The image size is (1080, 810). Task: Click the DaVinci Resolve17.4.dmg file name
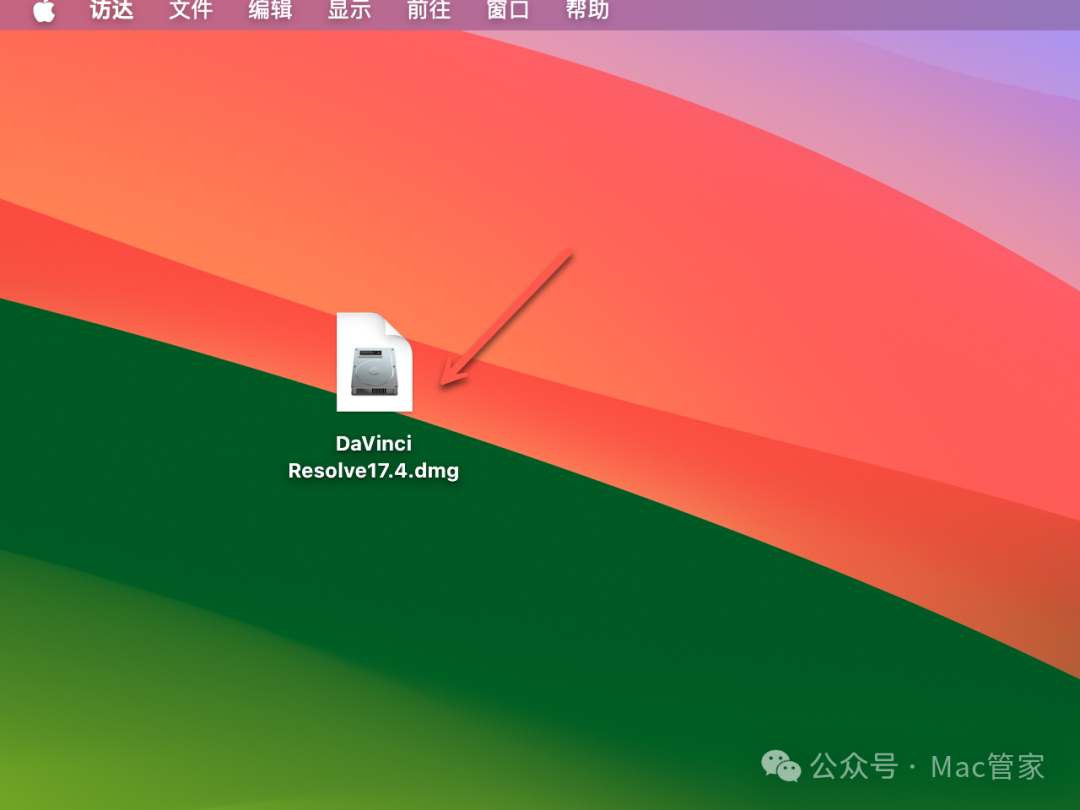pos(373,457)
